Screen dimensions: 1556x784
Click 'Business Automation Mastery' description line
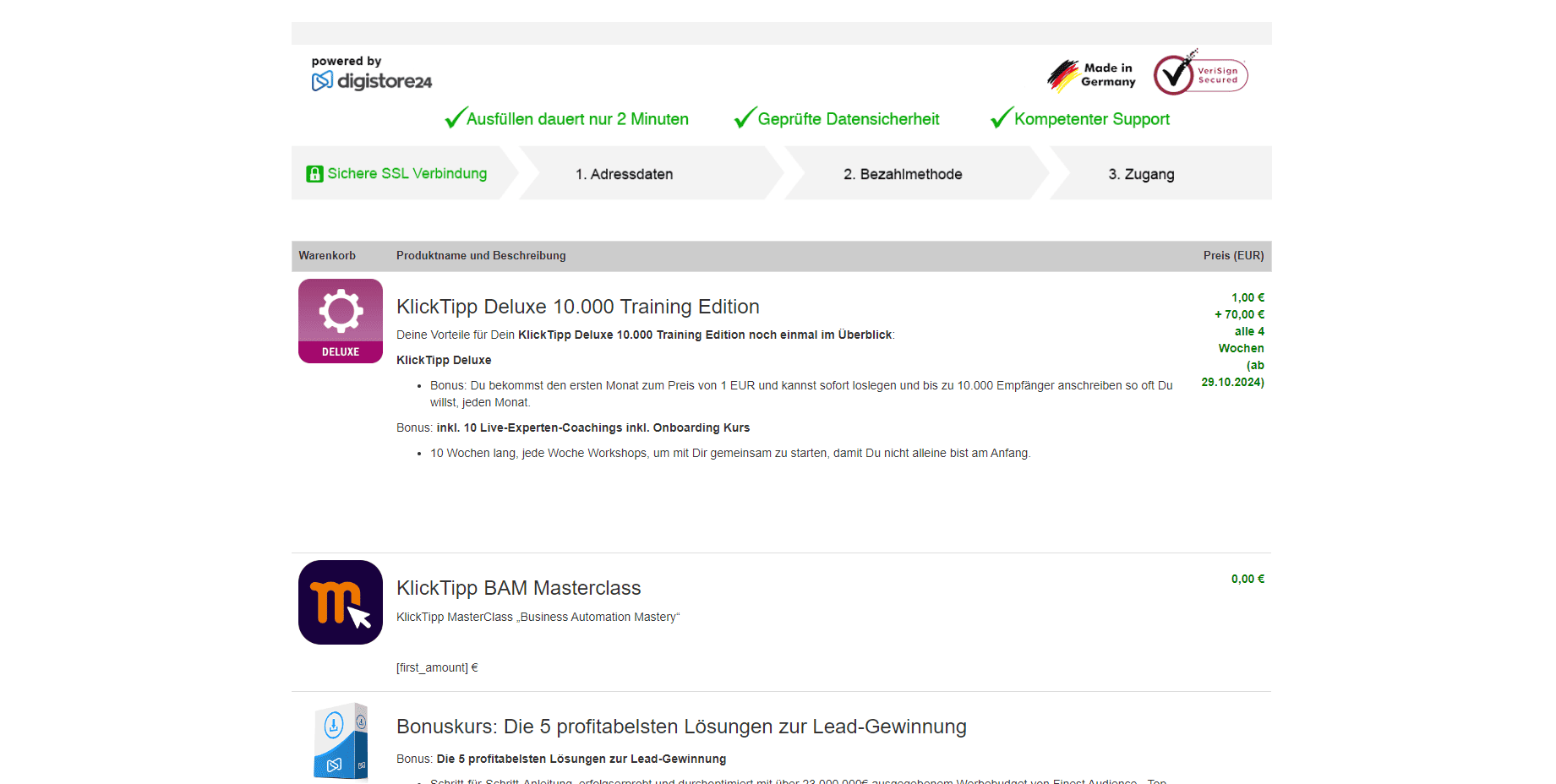point(538,617)
